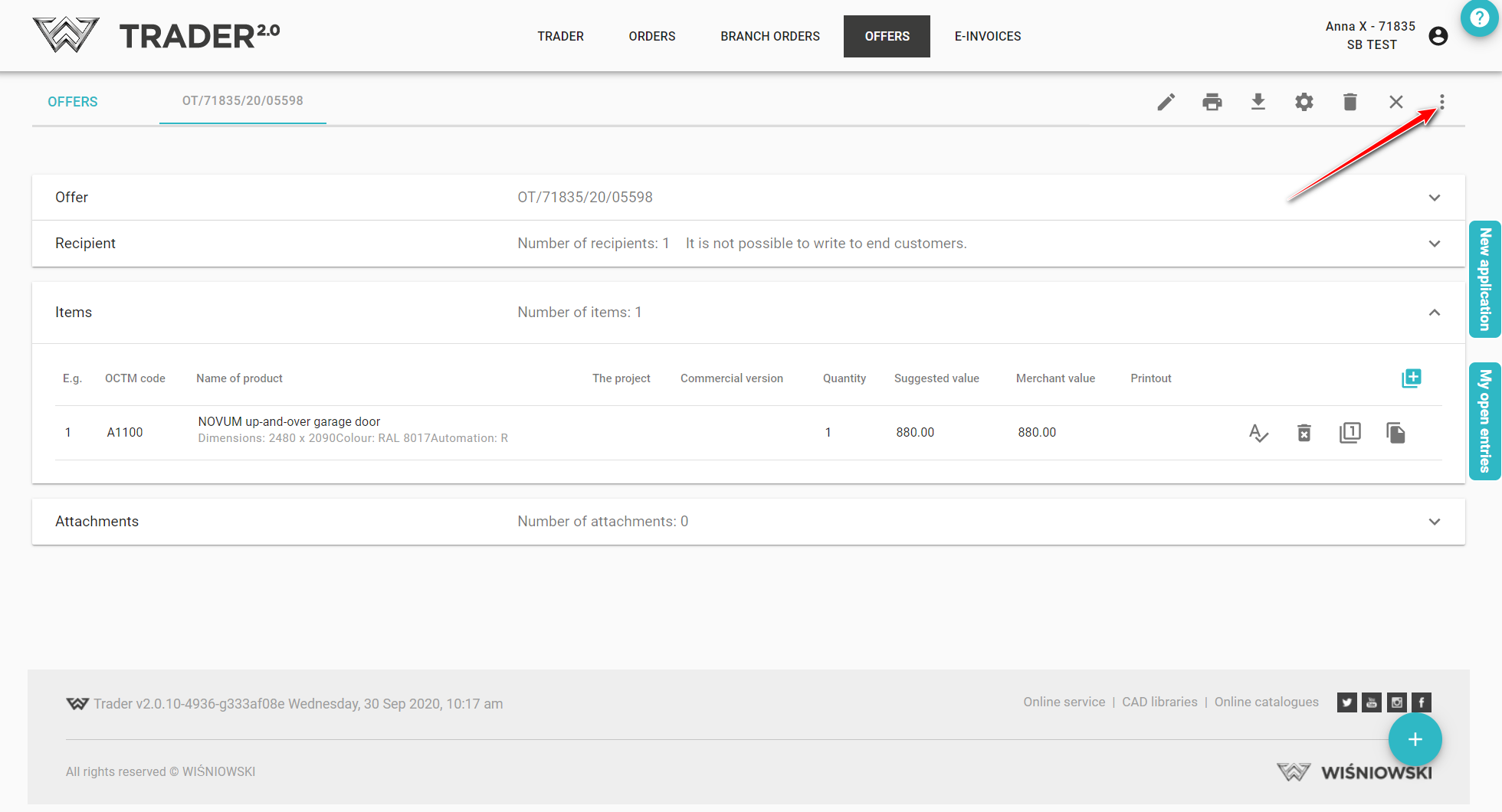Image resolution: width=1502 pixels, height=812 pixels.
Task: Open the help question mark icon
Action: [x=1479, y=18]
